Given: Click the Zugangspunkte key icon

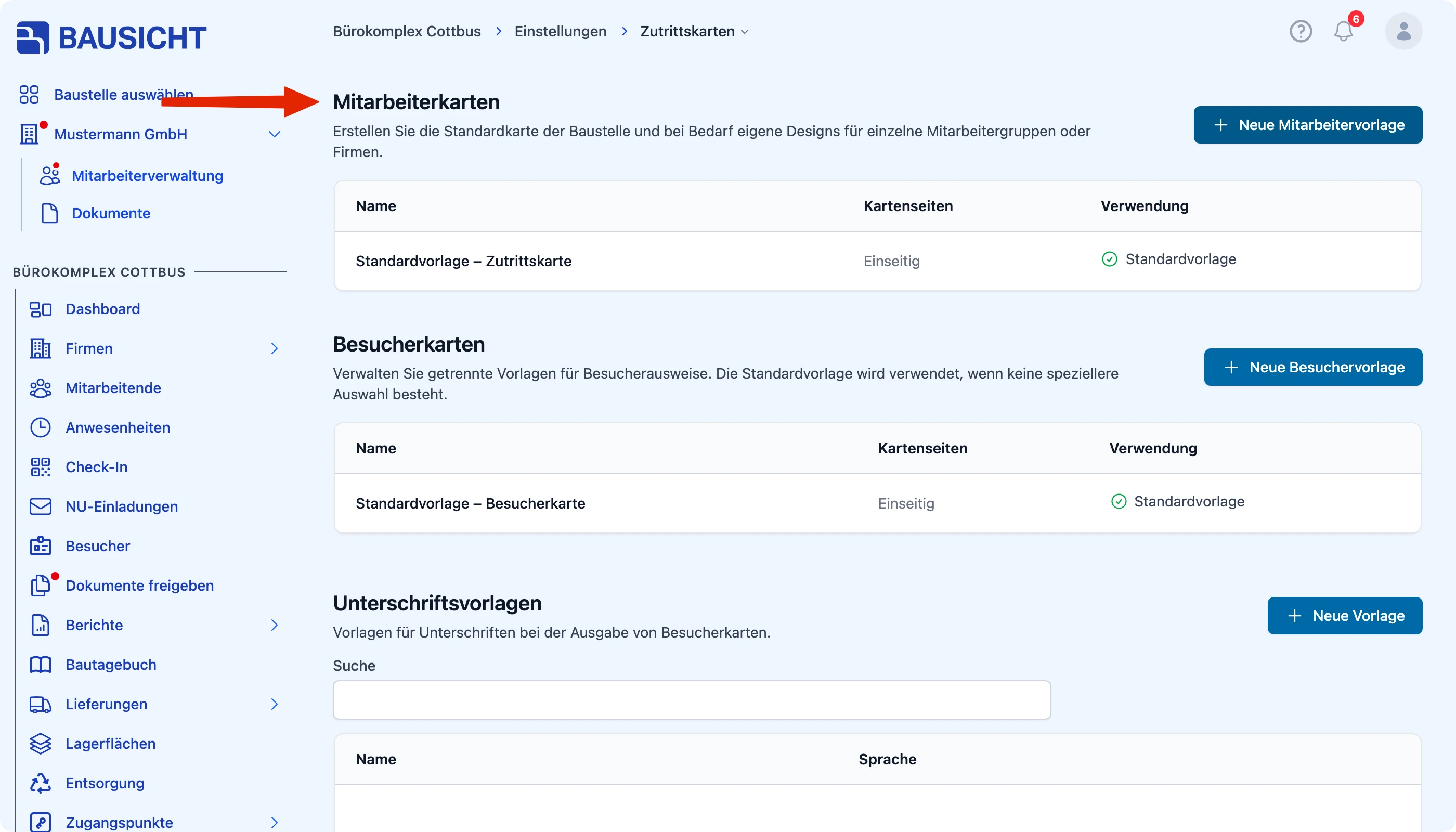Looking at the screenshot, I should tap(40, 822).
